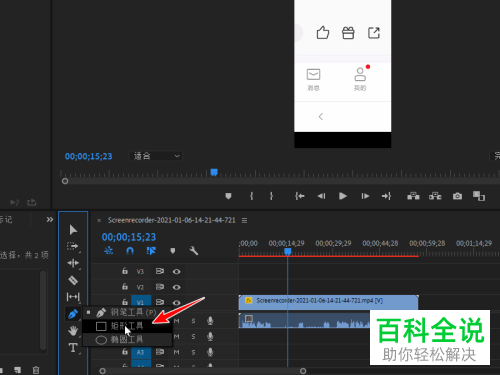Select the Track Select Forward tool

pyautogui.click(x=73, y=246)
